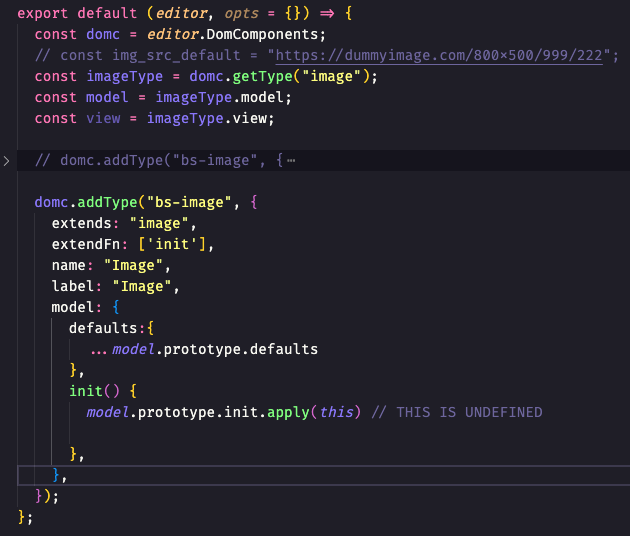The image size is (630, 536).
Task: Click the uncommented addType method call
Action: (x=107, y=202)
